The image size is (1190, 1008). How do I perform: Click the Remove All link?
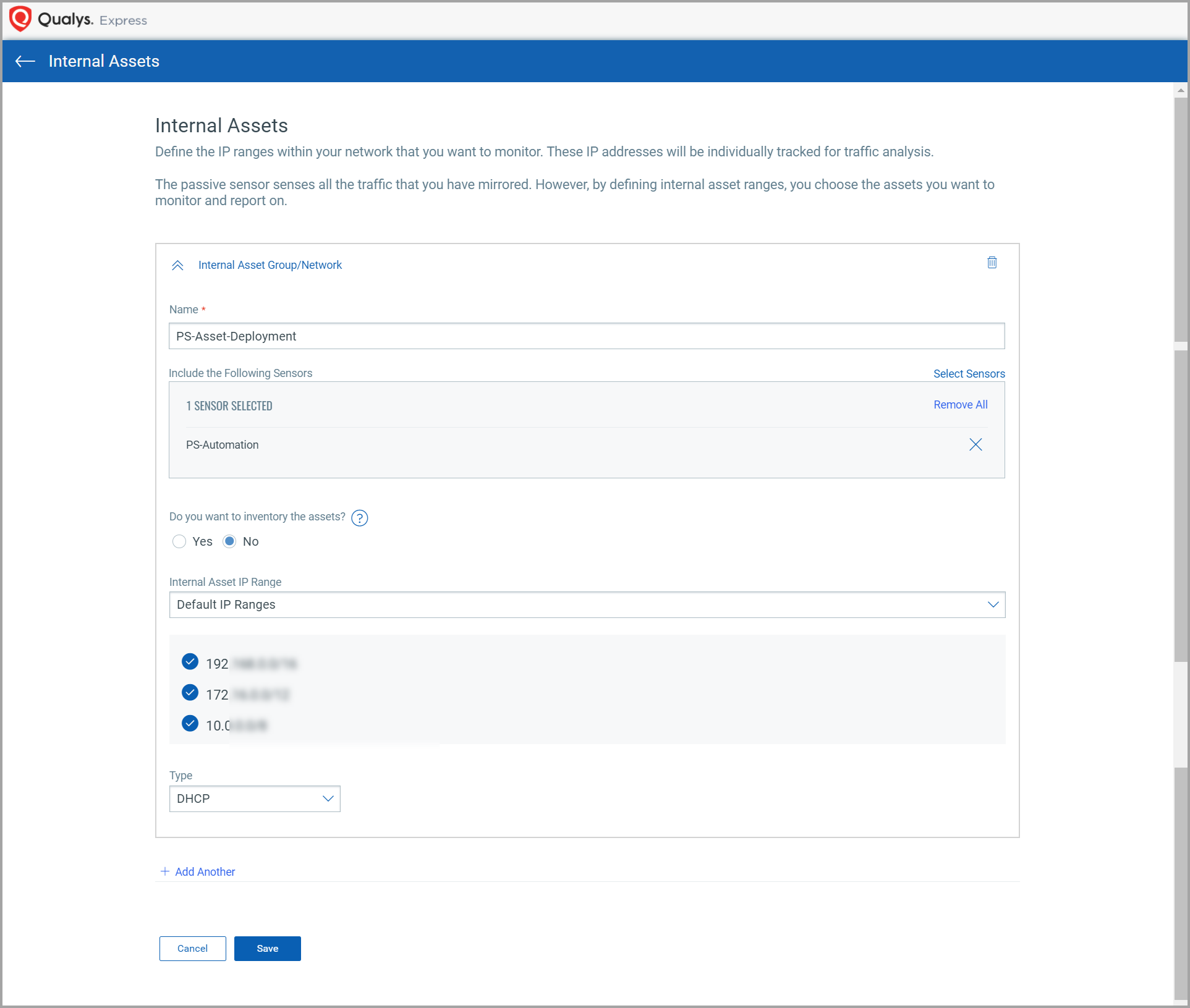click(x=960, y=405)
